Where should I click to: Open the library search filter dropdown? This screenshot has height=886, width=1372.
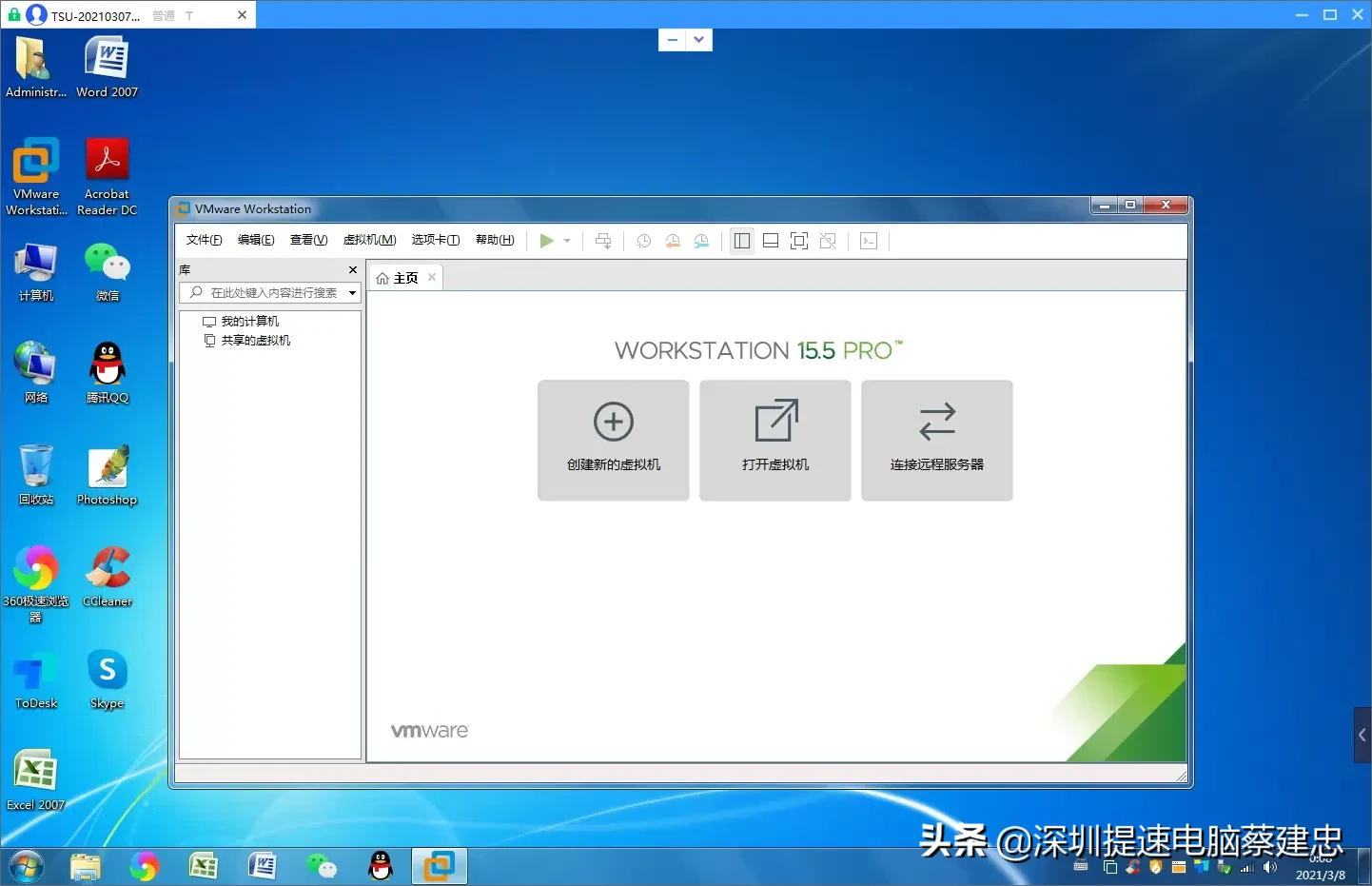click(351, 292)
